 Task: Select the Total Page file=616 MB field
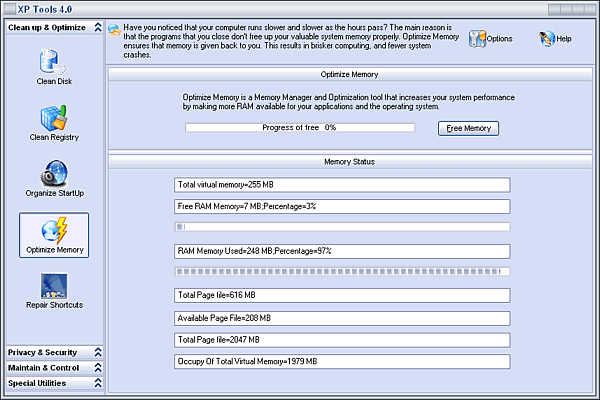tap(342, 295)
